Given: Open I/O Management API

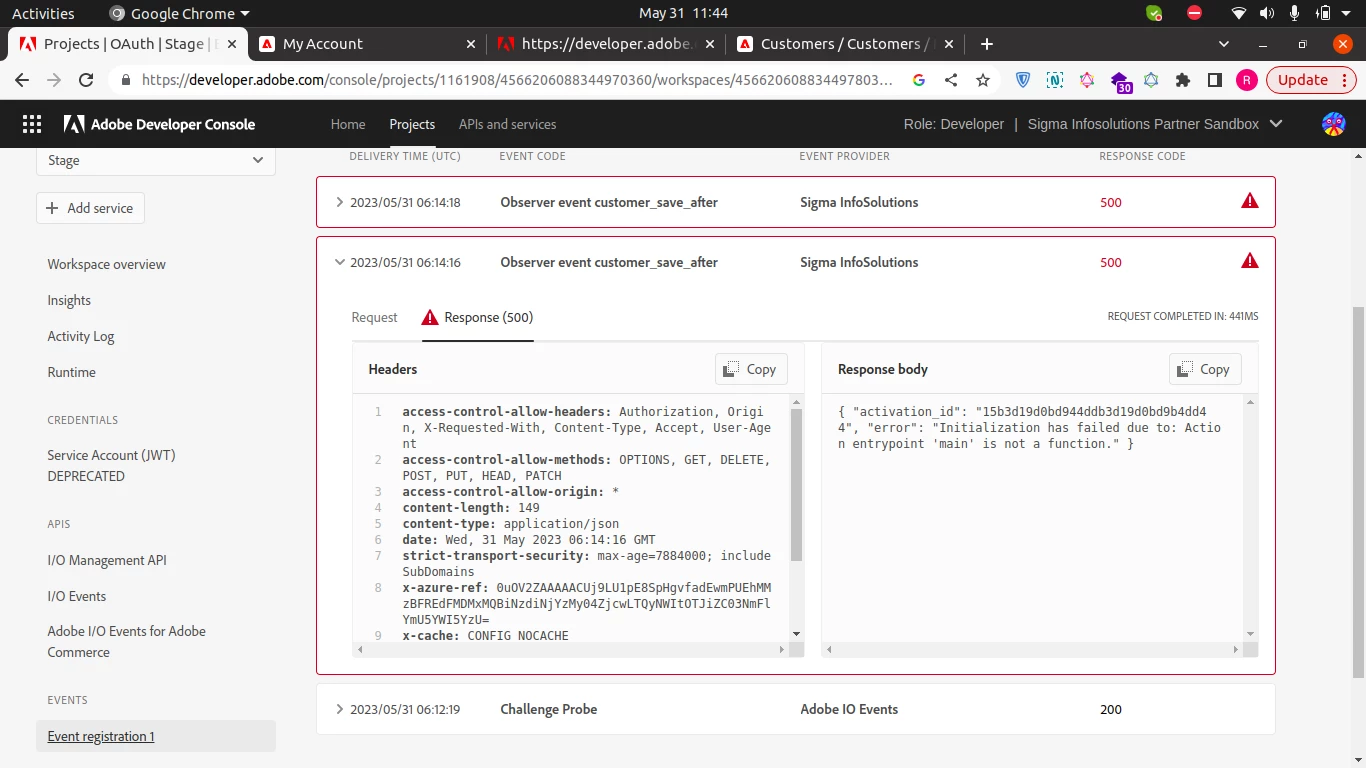Looking at the screenshot, I should pyautogui.click(x=107, y=560).
